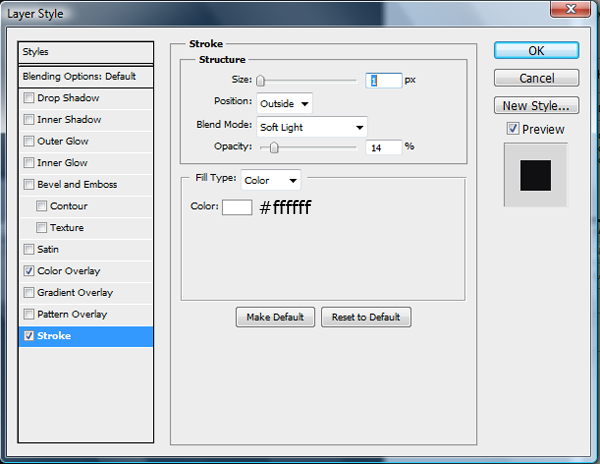Open Blending Options: Default
The height and width of the screenshot is (464, 600).
coord(86,77)
